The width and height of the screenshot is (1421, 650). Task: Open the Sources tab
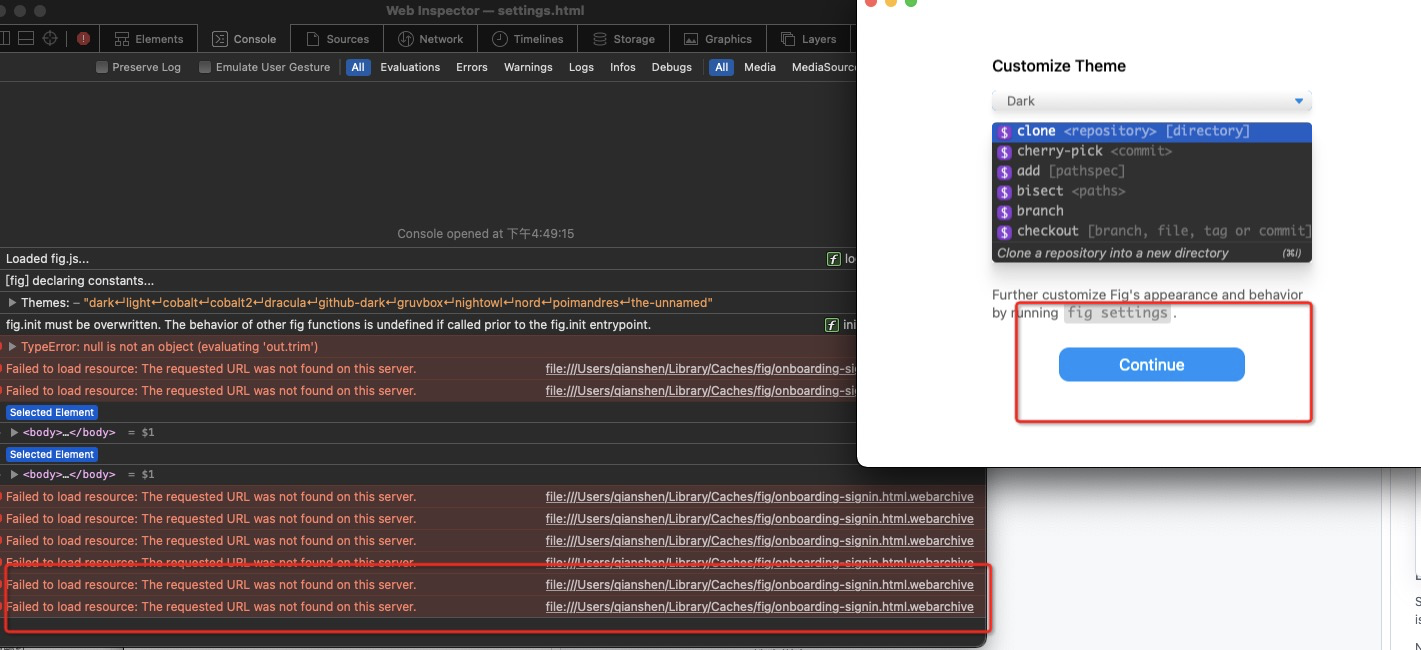337,38
